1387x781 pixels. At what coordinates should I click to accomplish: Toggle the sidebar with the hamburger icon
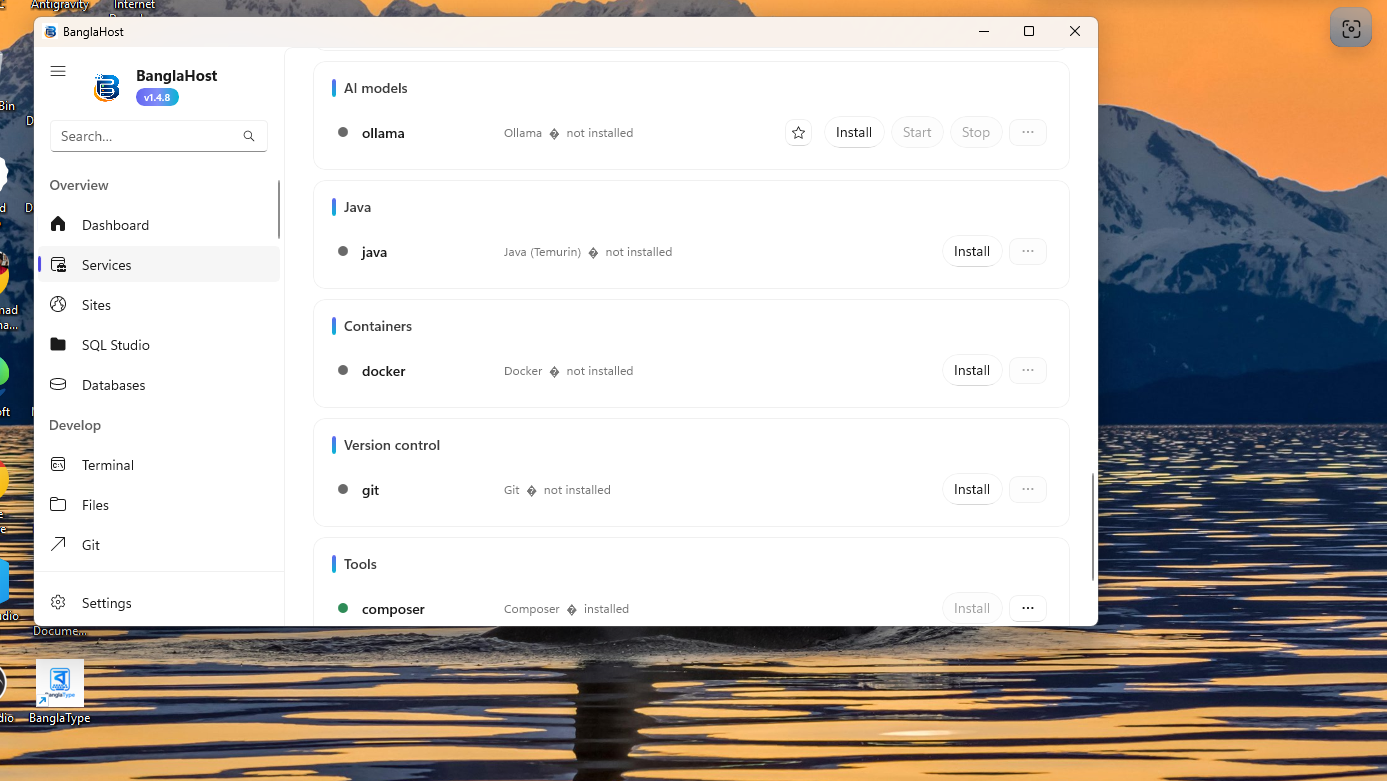(58, 71)
